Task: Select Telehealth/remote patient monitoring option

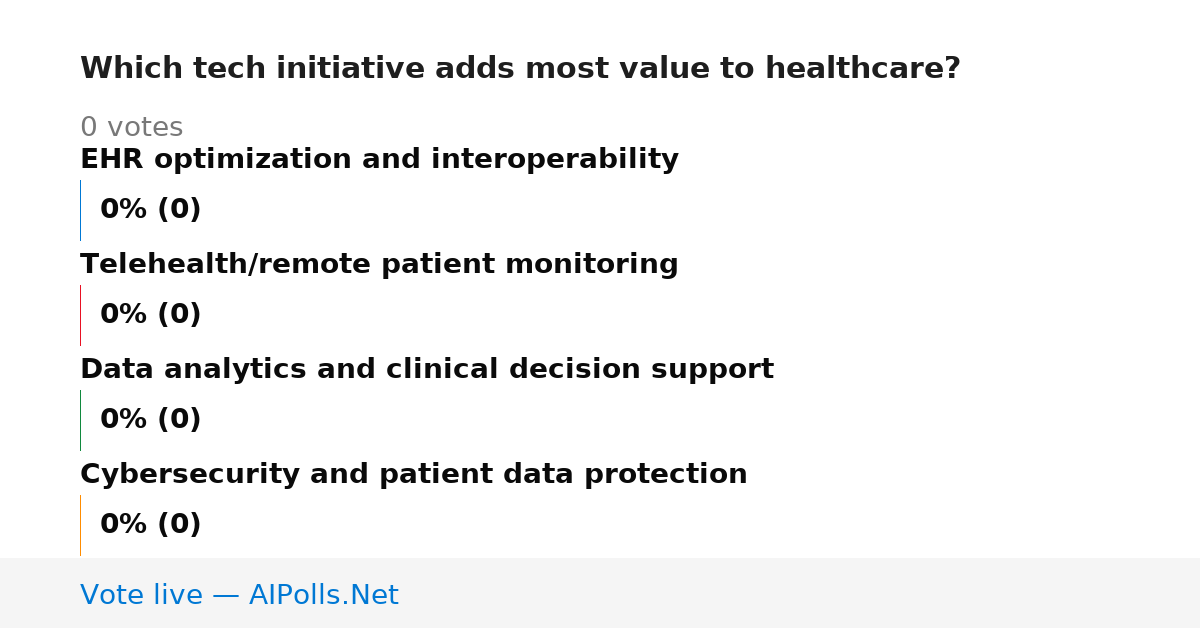Action: [379, 265]
